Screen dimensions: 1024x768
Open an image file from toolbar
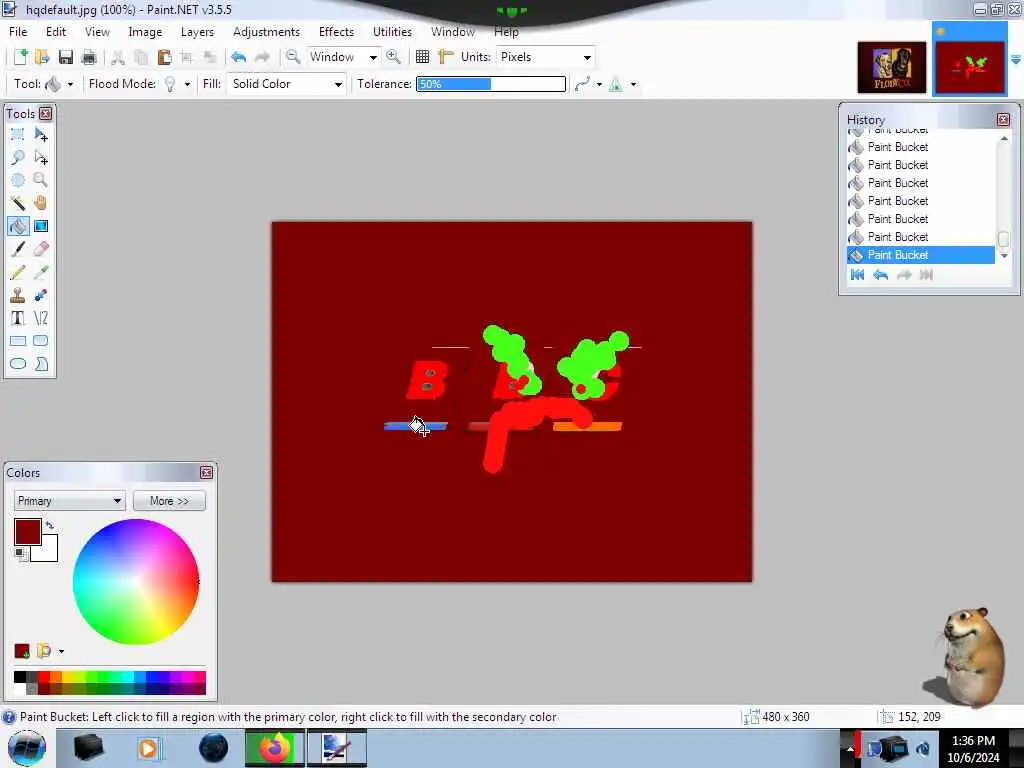tap(42, 57)
